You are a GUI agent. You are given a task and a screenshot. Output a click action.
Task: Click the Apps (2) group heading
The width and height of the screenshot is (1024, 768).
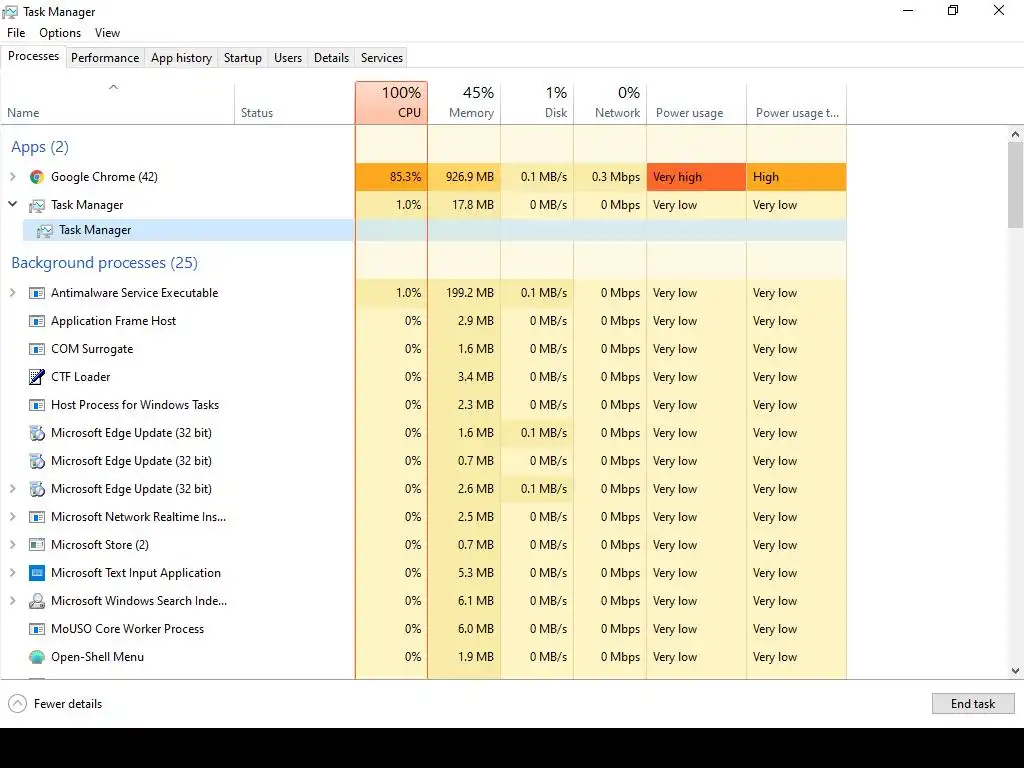[40, 147]
